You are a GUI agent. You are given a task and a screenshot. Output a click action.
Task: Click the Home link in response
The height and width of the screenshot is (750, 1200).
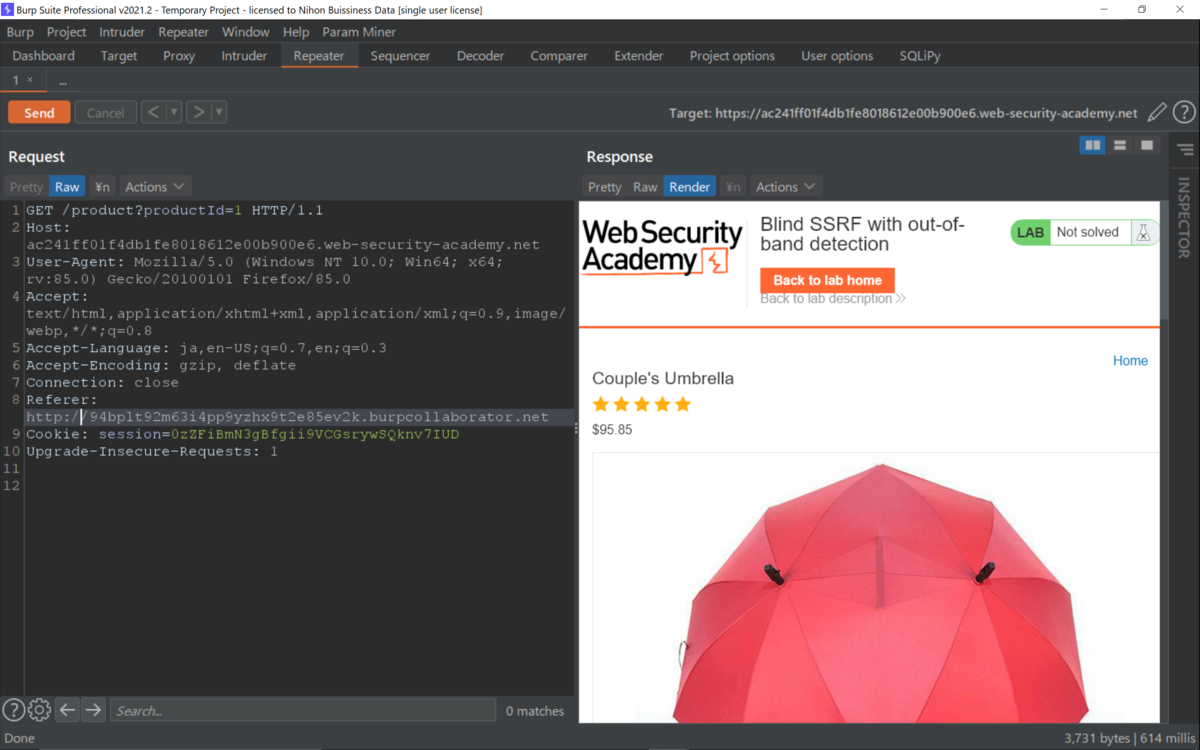point(1130,361)
